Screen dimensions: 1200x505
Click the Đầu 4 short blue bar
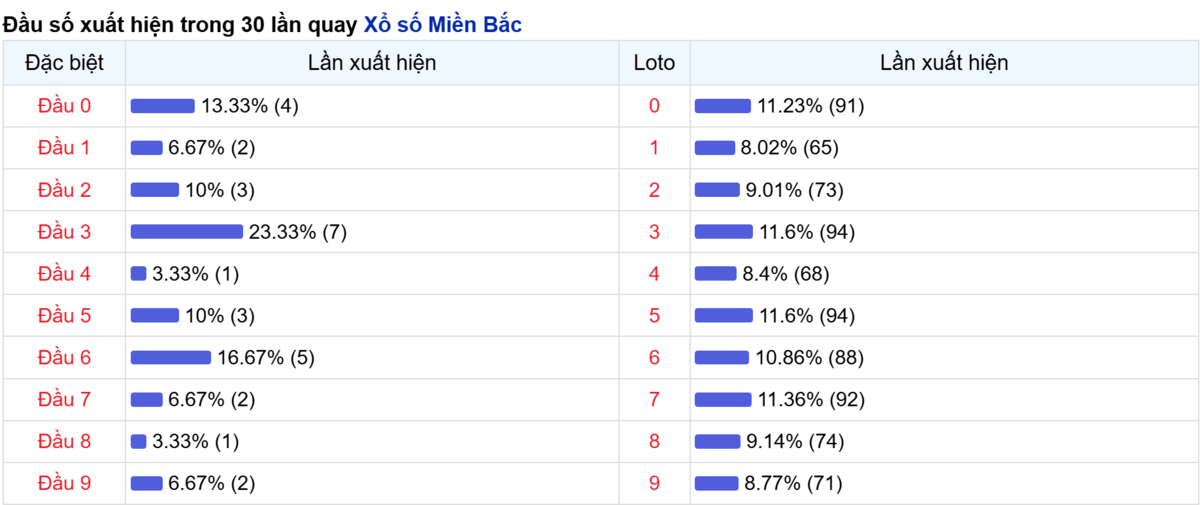139,274
